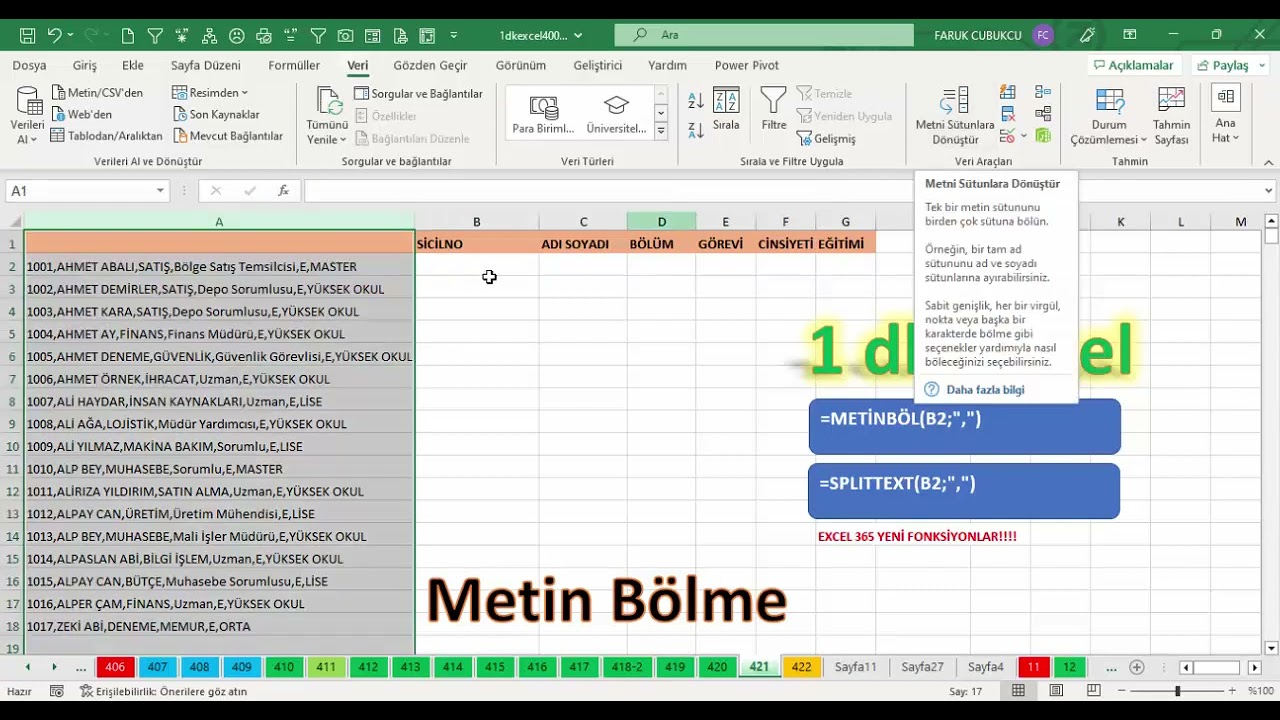Expand the Veri Türleri gallery
This screenshot has height=720, width=1280.
661,131
